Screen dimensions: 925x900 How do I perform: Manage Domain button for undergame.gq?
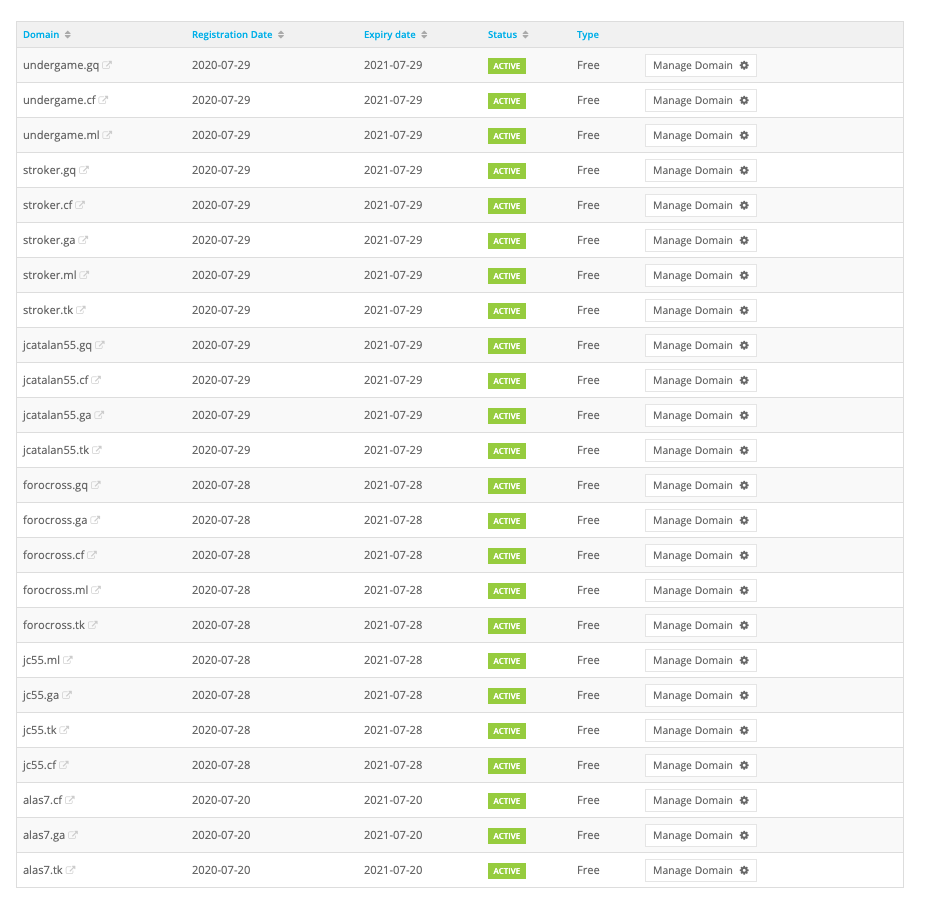700,65
